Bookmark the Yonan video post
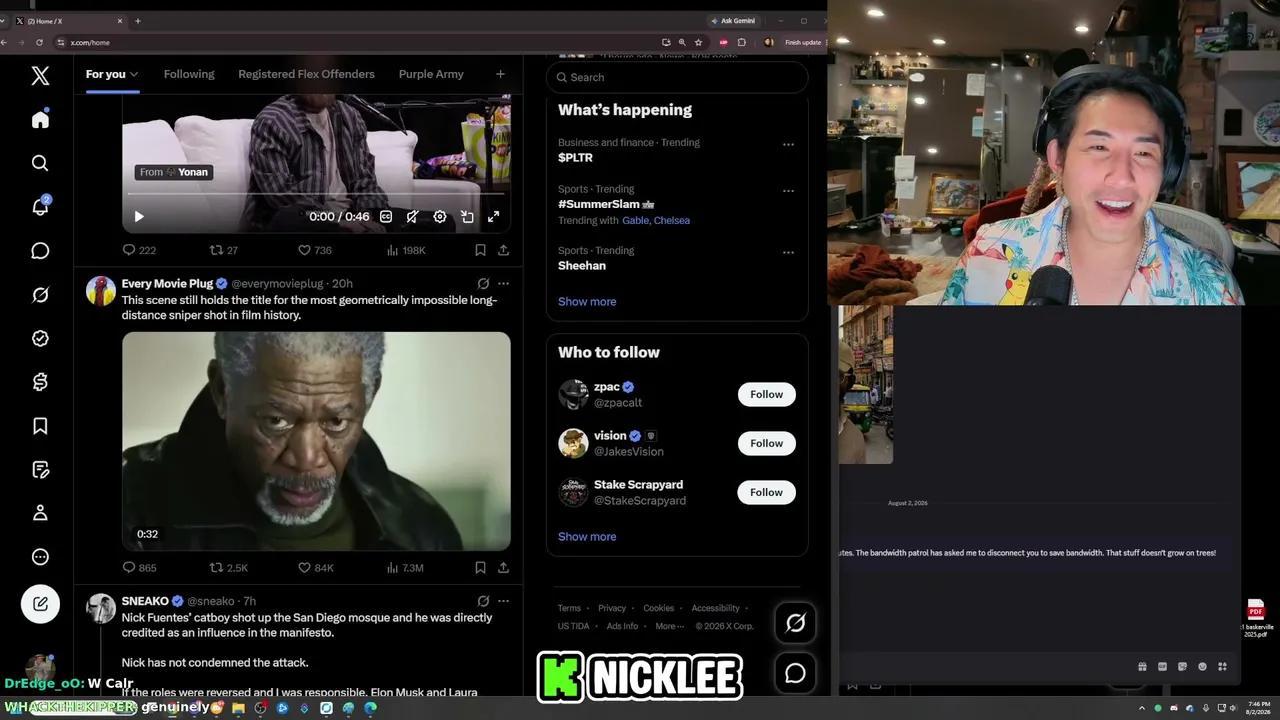This screenshot has height=720, width=1280. pyautogui.click(x=480, y=250)
